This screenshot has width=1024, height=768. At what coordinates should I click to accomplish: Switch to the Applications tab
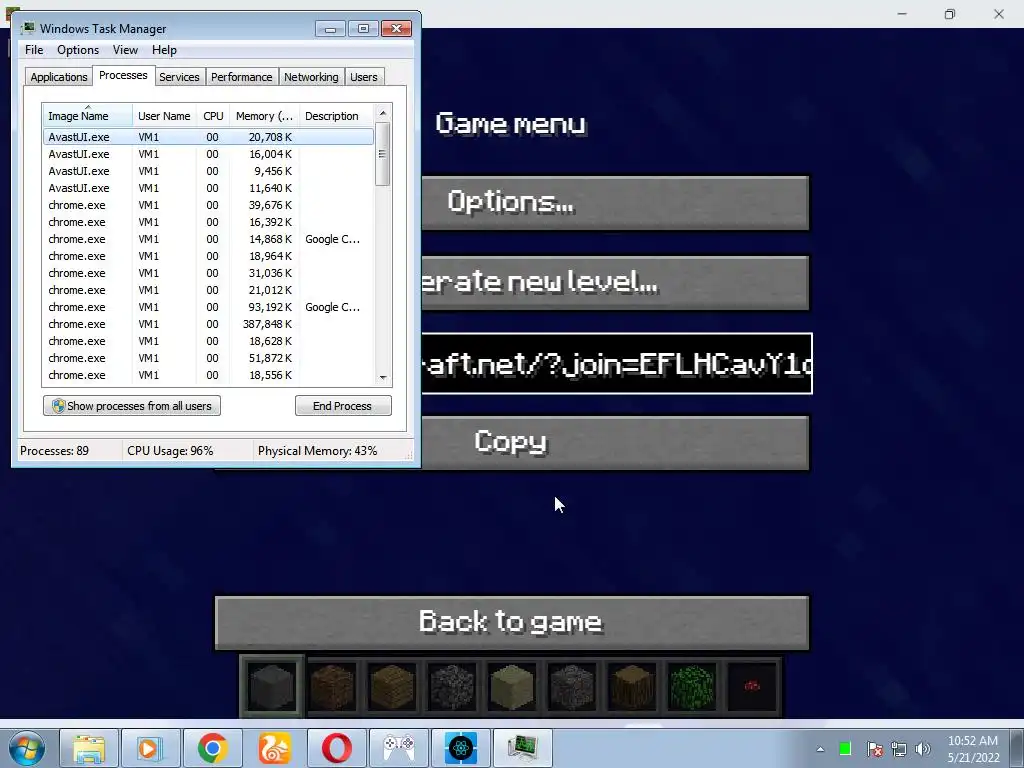pos(59,77)
